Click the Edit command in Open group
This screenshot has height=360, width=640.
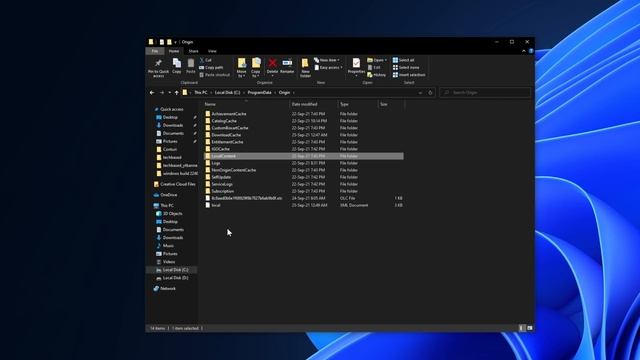374,67
